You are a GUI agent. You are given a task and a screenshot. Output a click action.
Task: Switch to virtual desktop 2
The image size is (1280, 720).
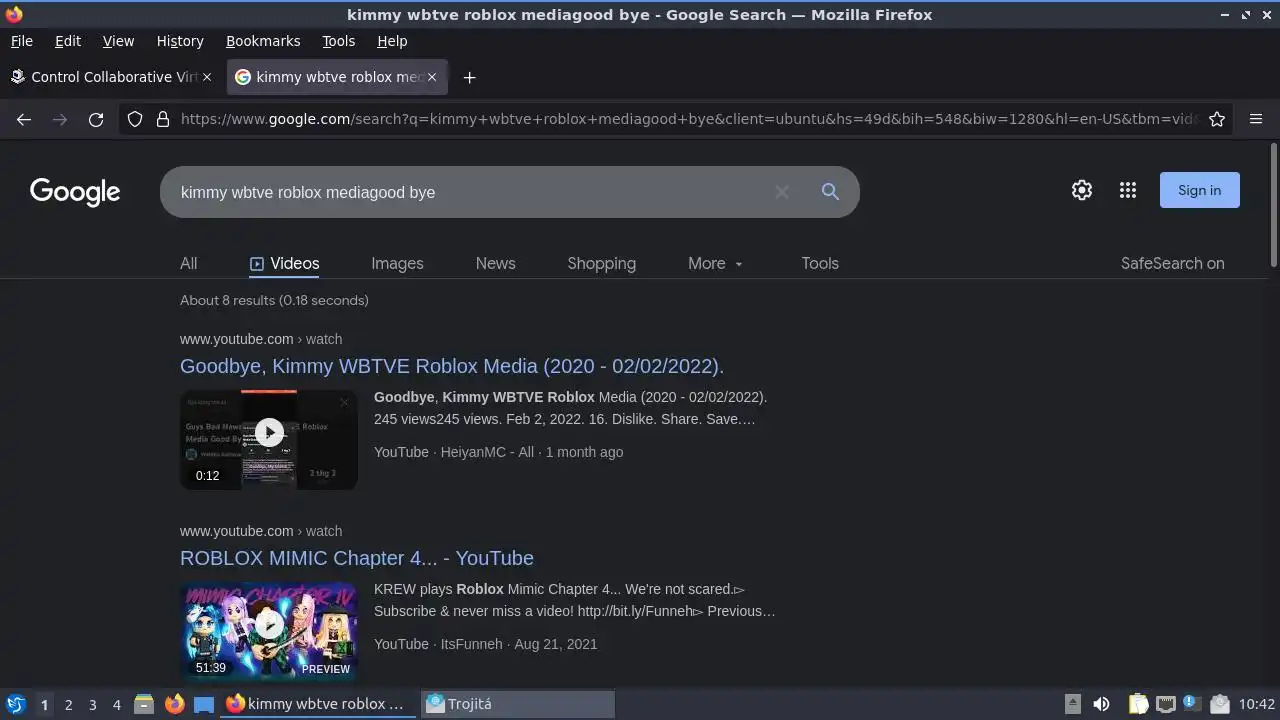(x=68, y=704)
